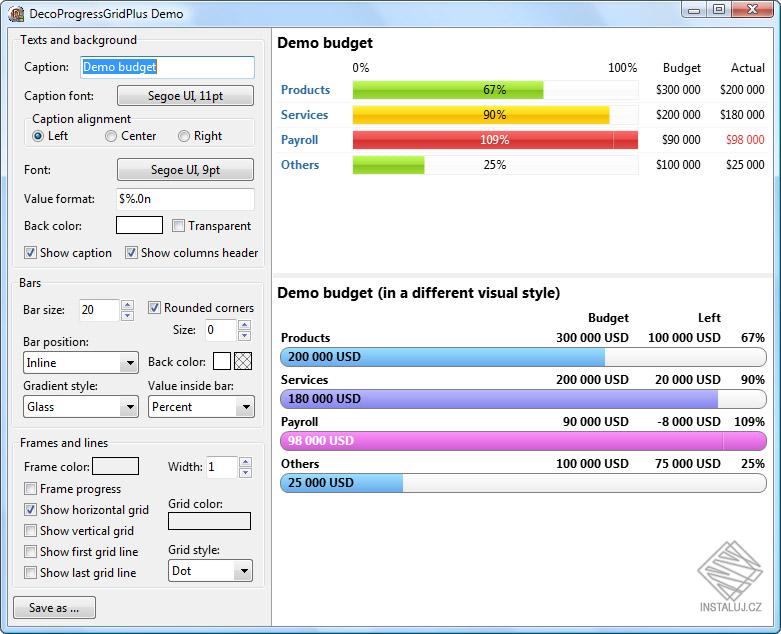Click the Save as ... button
This screenshot has height=634, width=781.
[x=54, y=608]
